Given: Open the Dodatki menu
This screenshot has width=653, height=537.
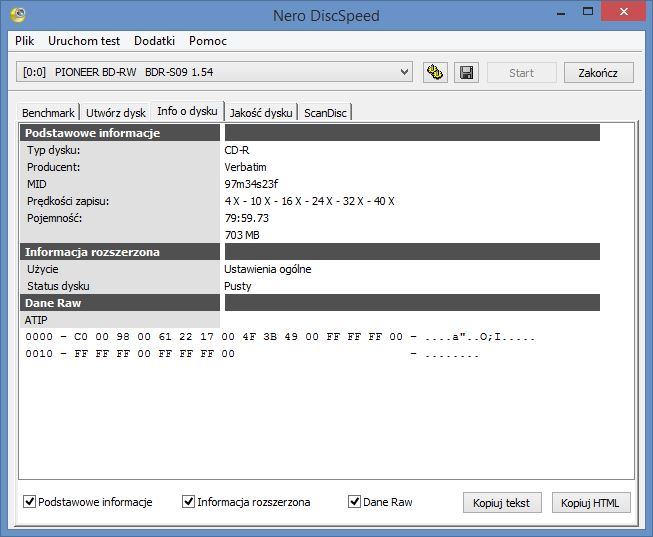Looking at the screenshot, I should 154,41.
